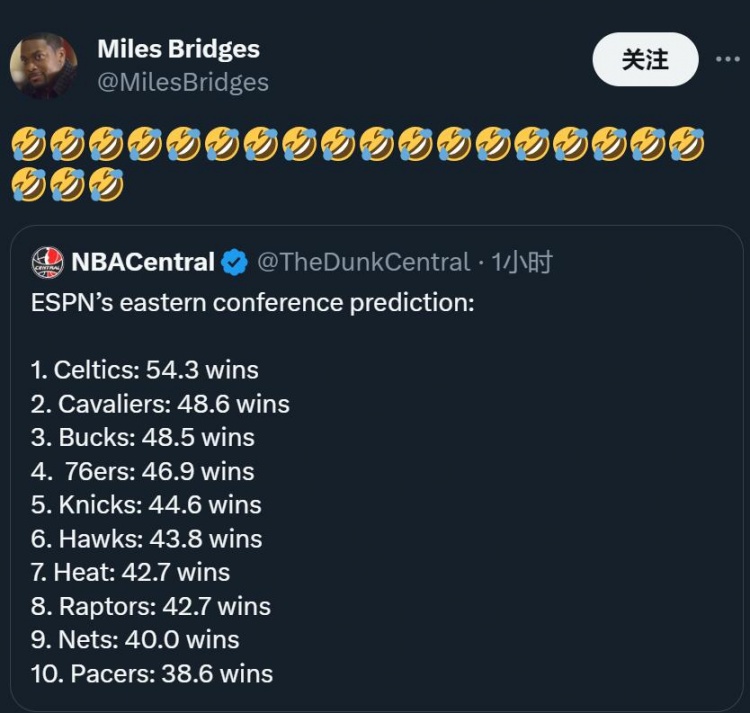
Task: Click the Pacers: 38.6 wins line
Action: pyautogui.click(x=152, y=673)
